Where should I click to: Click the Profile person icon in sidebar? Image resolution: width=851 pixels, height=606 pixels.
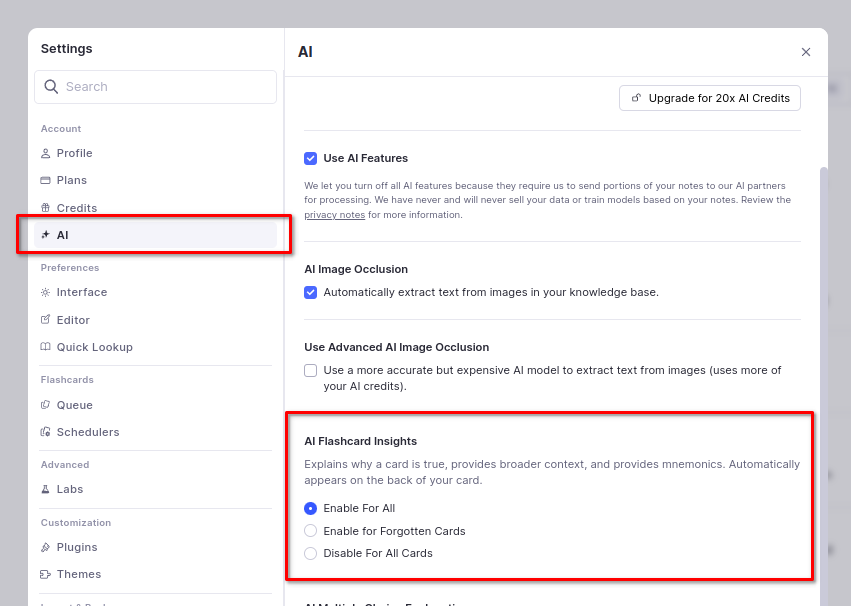pos(45,153)
